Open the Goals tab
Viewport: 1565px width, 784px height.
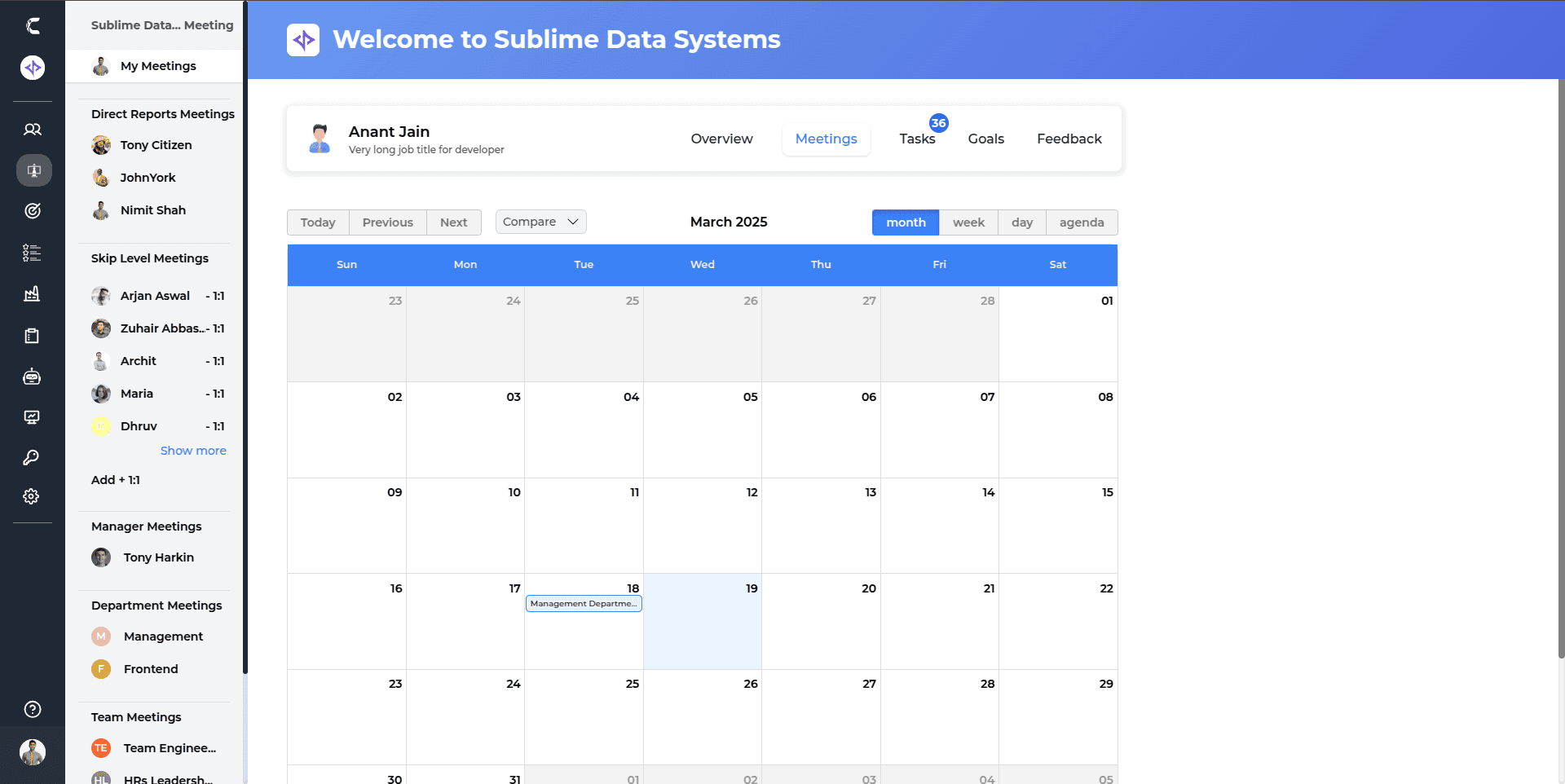tap(985, 139)
